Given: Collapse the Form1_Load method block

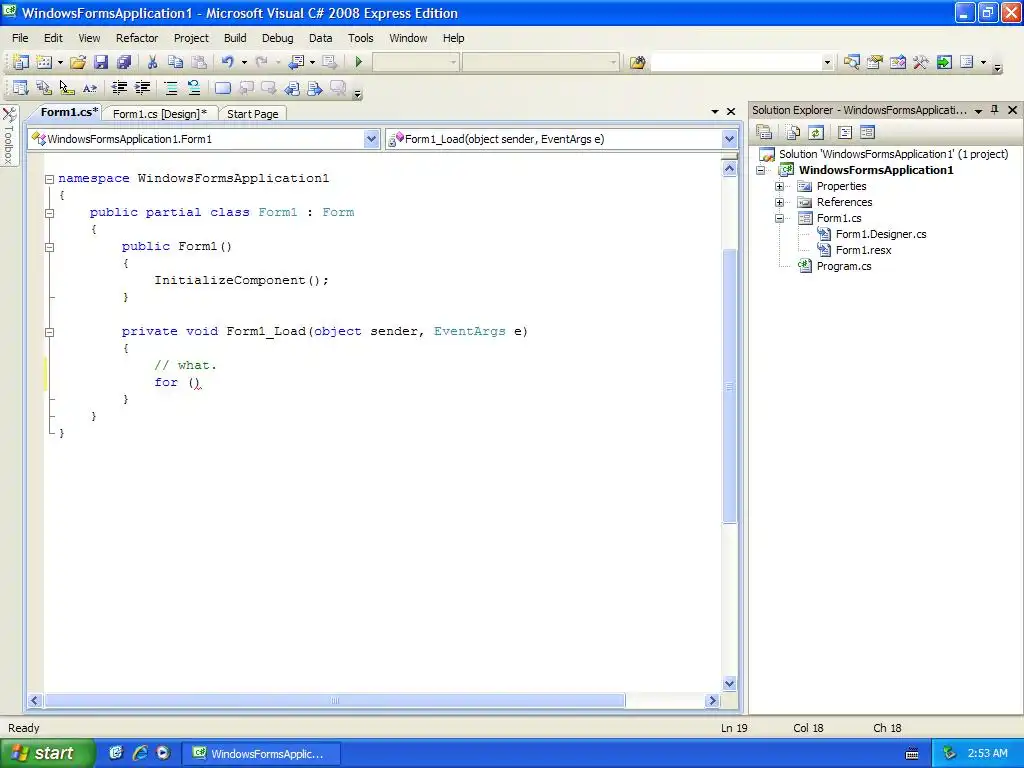Looking at the screenshot, I should 49,332.
